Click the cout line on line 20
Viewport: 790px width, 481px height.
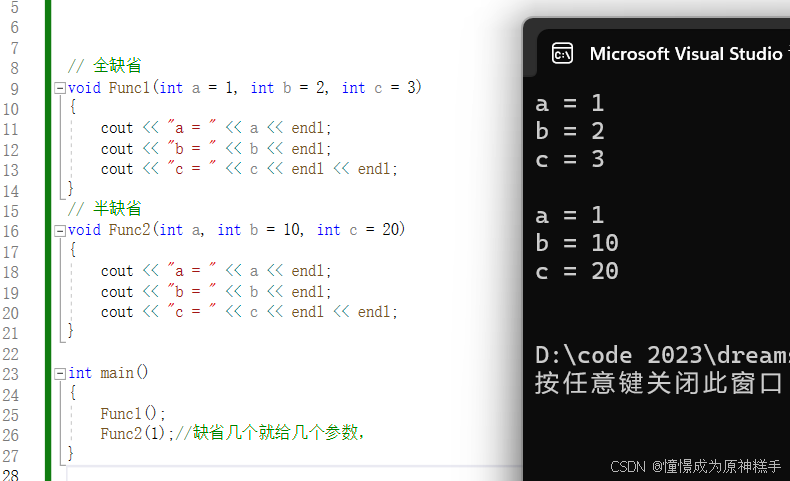[x=249, y=312]
